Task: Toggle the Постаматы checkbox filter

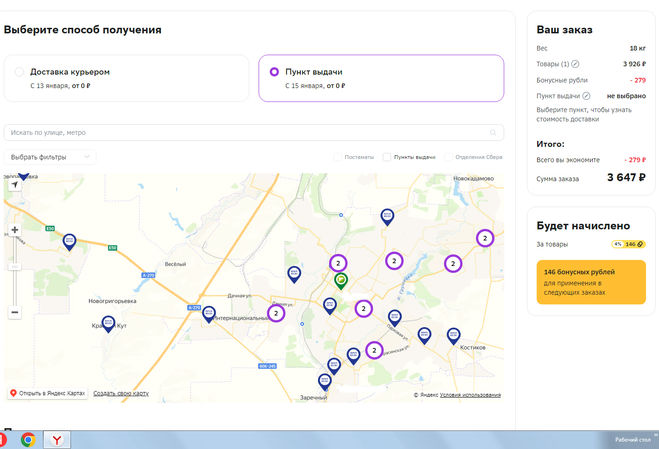Action: pyautogui.click(x=338, y=157)
